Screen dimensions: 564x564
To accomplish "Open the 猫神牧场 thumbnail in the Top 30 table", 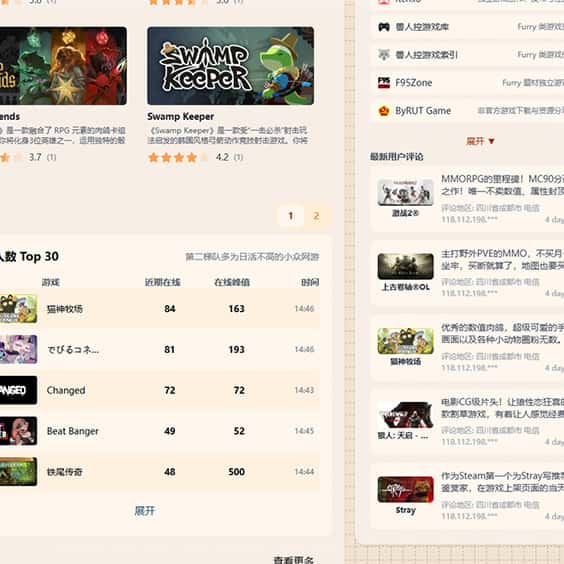I will (x=18, y=309).
